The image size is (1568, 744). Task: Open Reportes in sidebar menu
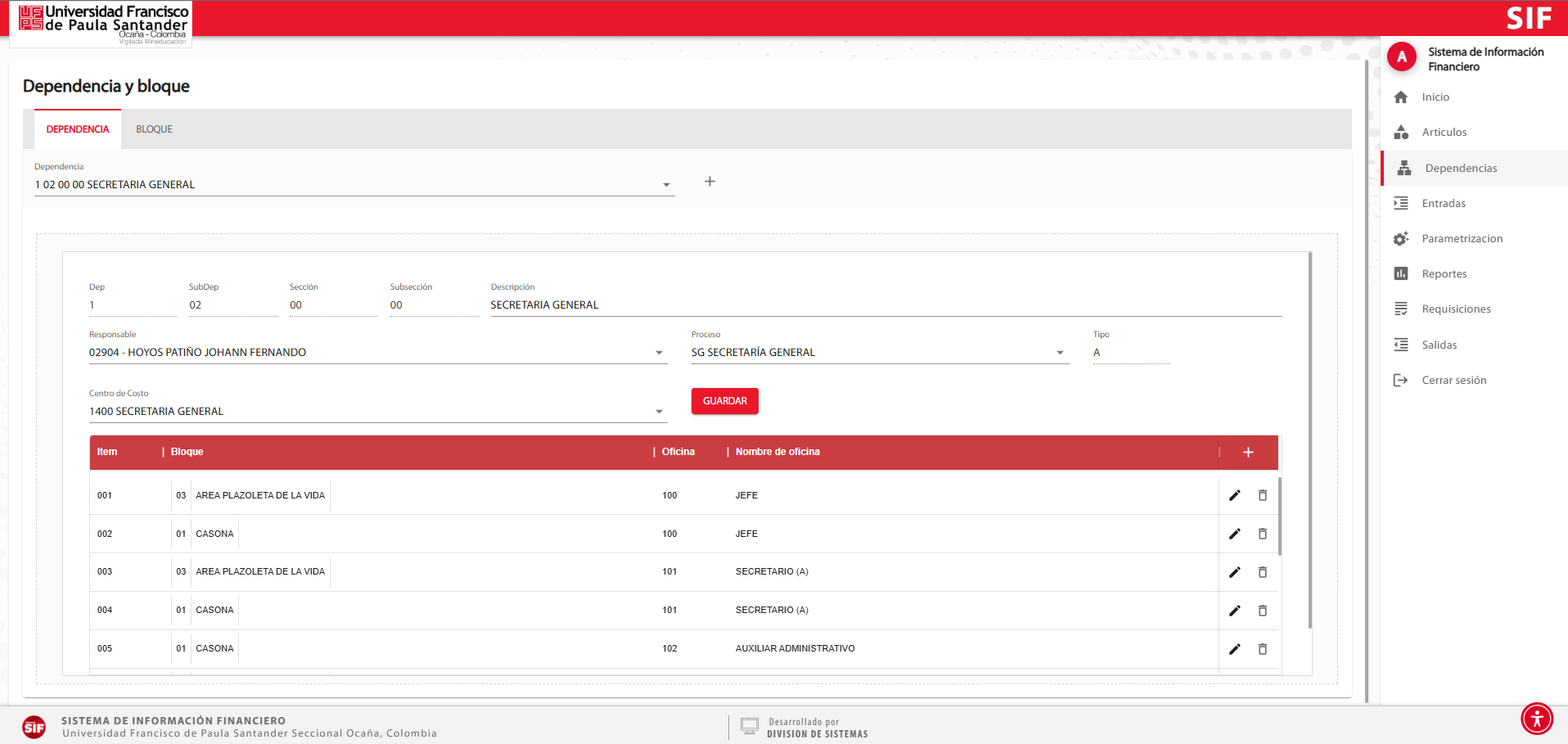tap(1474, 273)
